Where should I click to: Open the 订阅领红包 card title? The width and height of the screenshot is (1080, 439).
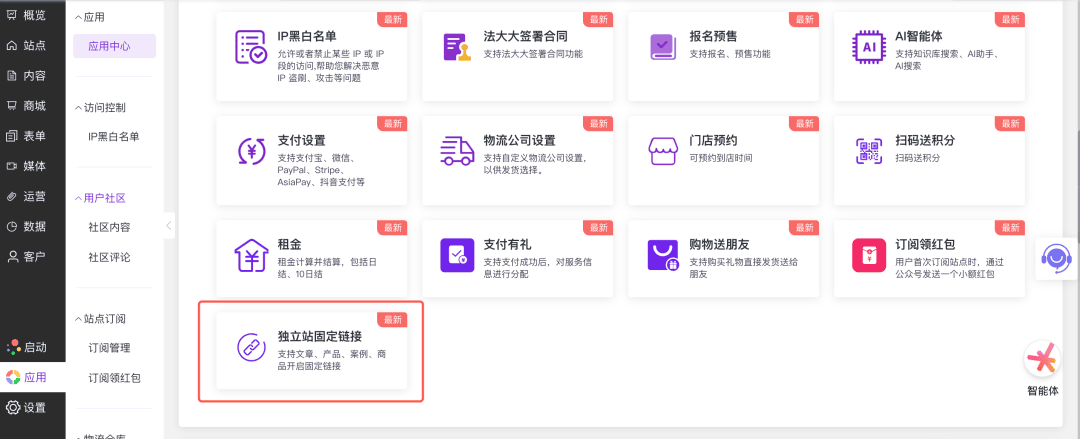[925, 245]
